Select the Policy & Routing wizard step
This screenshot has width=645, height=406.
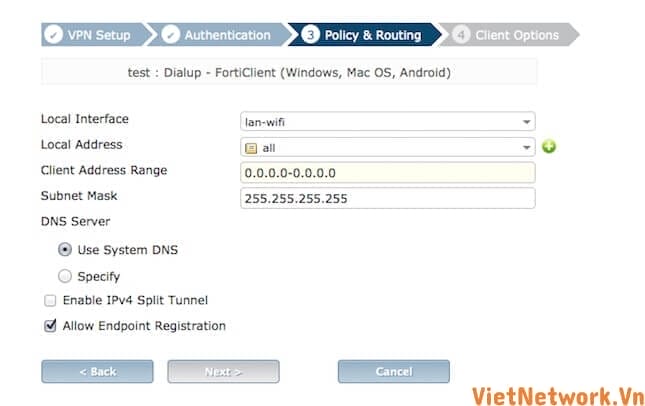pos(364,35)
